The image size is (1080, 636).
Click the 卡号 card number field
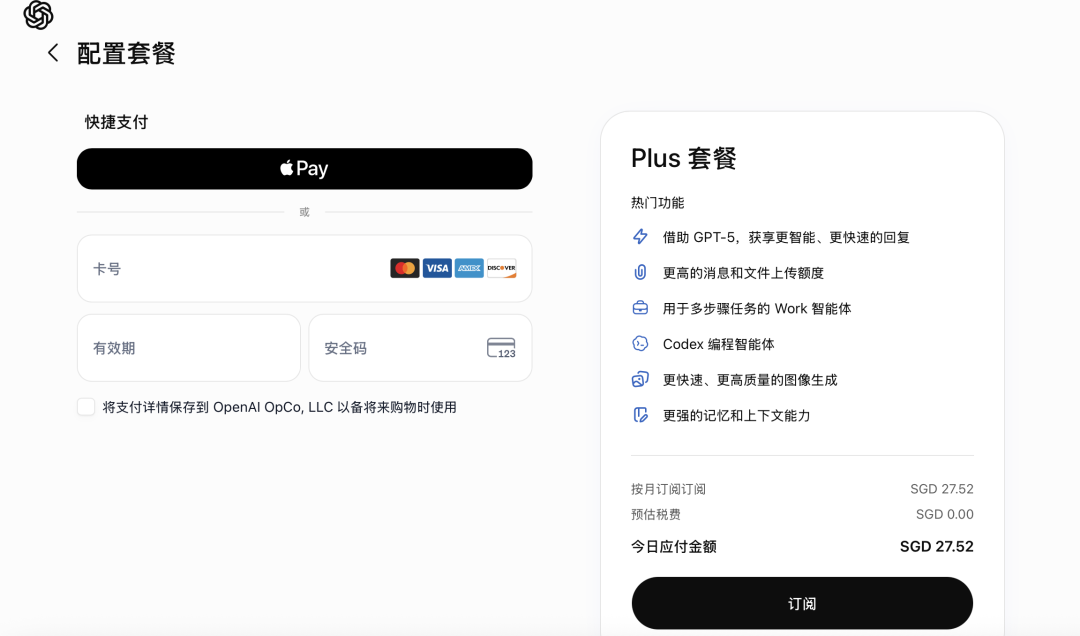coord(304,269)
